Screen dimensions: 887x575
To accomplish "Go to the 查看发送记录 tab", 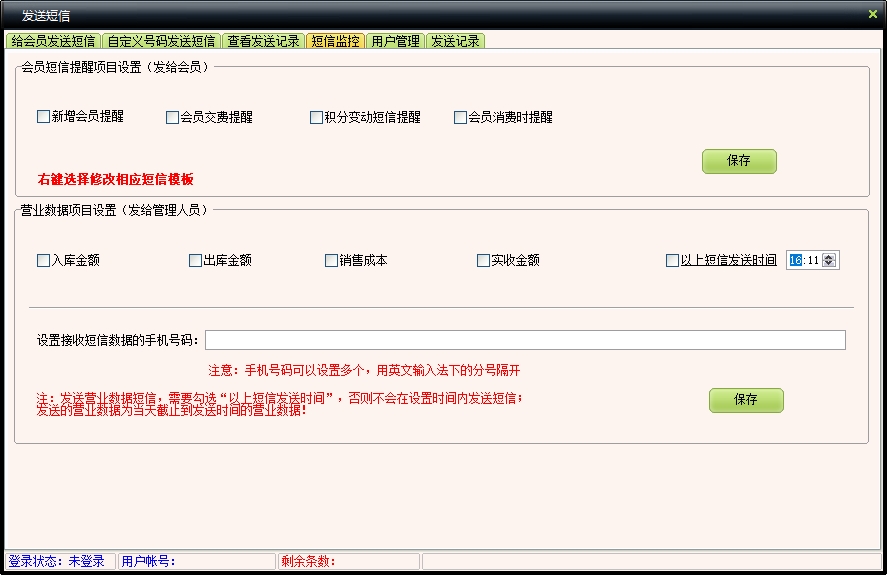I will coord(263,41).
